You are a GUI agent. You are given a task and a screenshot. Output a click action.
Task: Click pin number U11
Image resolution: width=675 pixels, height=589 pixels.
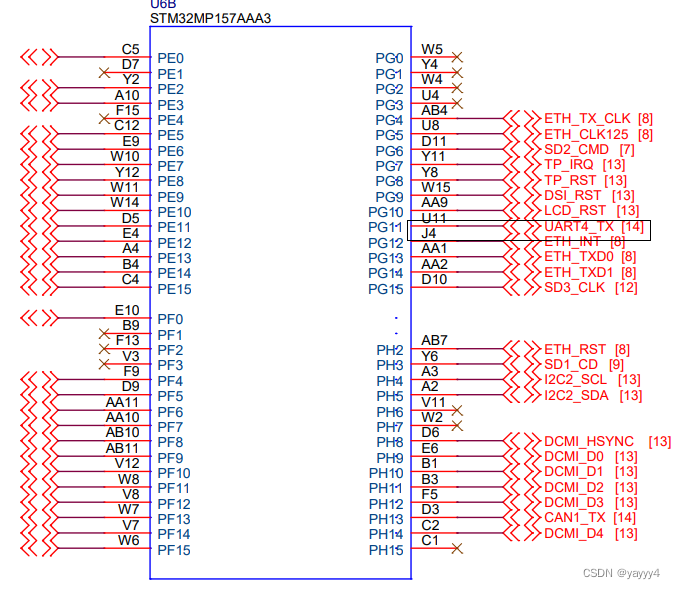[434, 218]
